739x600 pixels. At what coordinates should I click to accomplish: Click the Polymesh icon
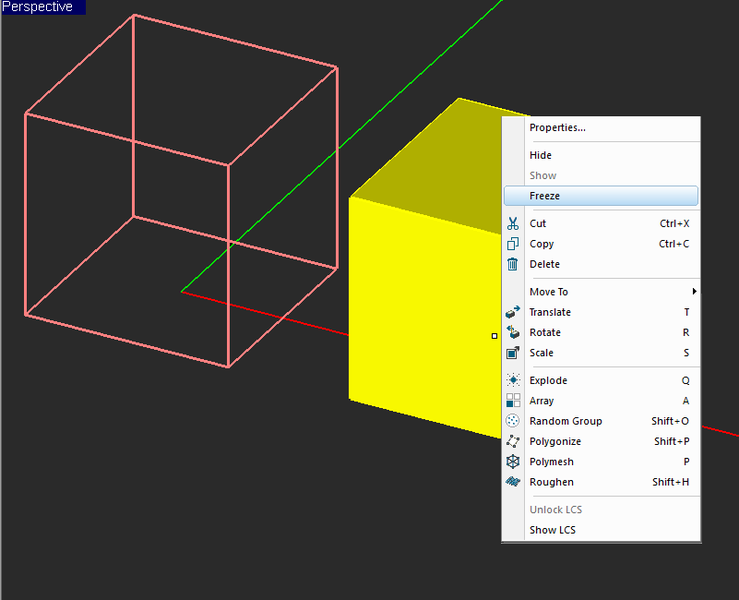(513, 462)
